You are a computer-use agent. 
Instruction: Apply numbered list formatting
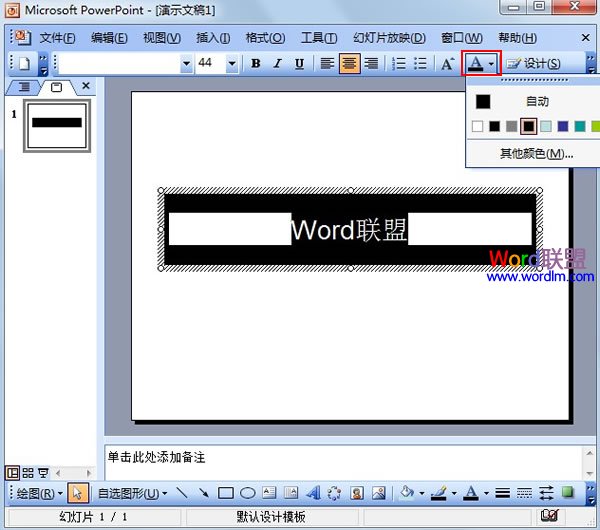[399, 63]
